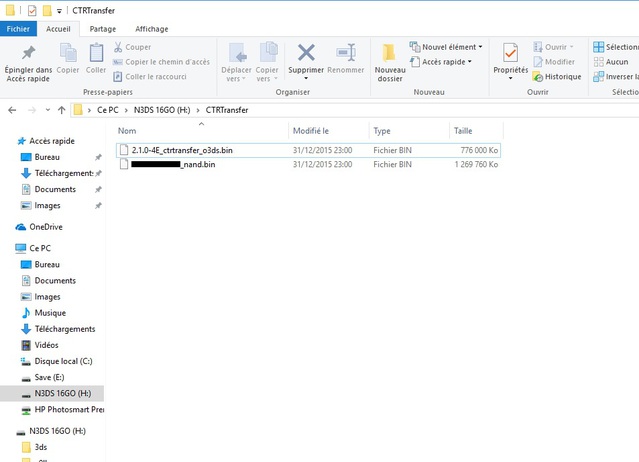Create a folder with Nouveau dossier icon
Screen dimensions: 639x462
coord(390,53)
